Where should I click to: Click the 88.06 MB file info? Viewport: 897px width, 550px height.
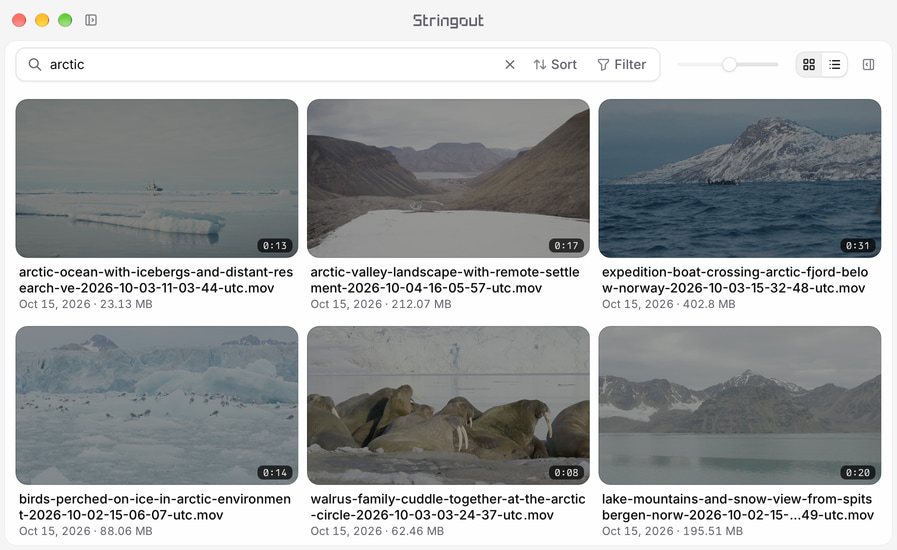(86, 532)
